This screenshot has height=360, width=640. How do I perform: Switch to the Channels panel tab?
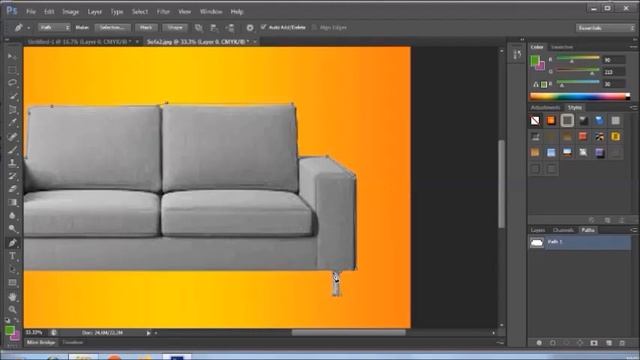pos(563,230)
